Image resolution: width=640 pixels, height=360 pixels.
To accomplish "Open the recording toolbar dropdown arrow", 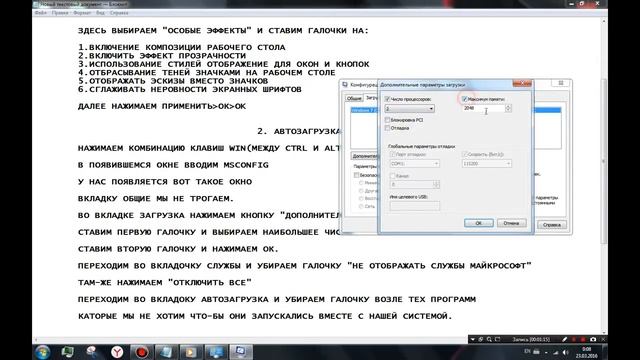I will [x=473, y=340].
